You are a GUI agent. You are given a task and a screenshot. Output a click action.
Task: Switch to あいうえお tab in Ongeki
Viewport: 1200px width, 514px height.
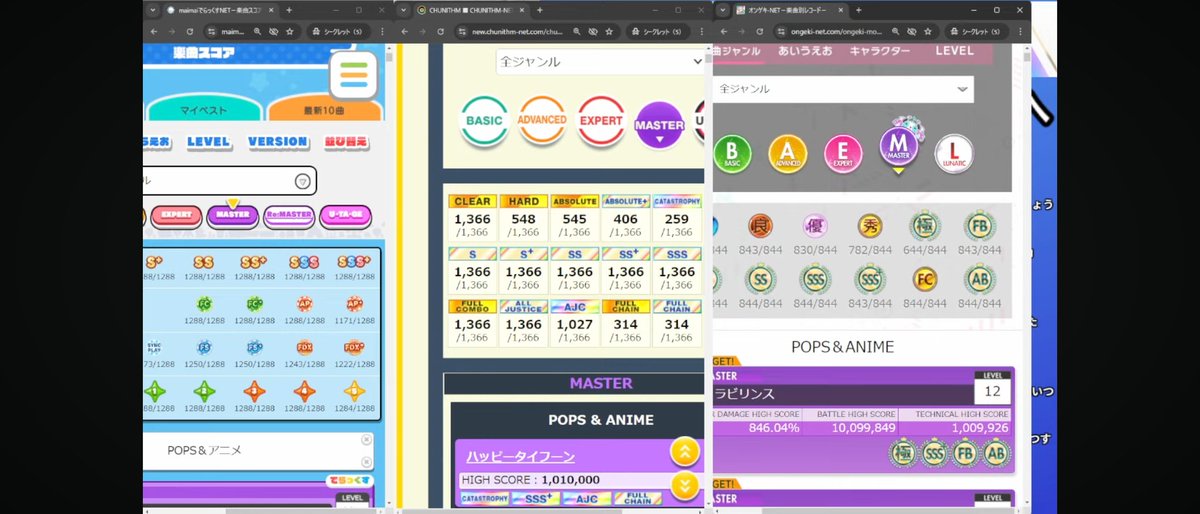[803, 51]
